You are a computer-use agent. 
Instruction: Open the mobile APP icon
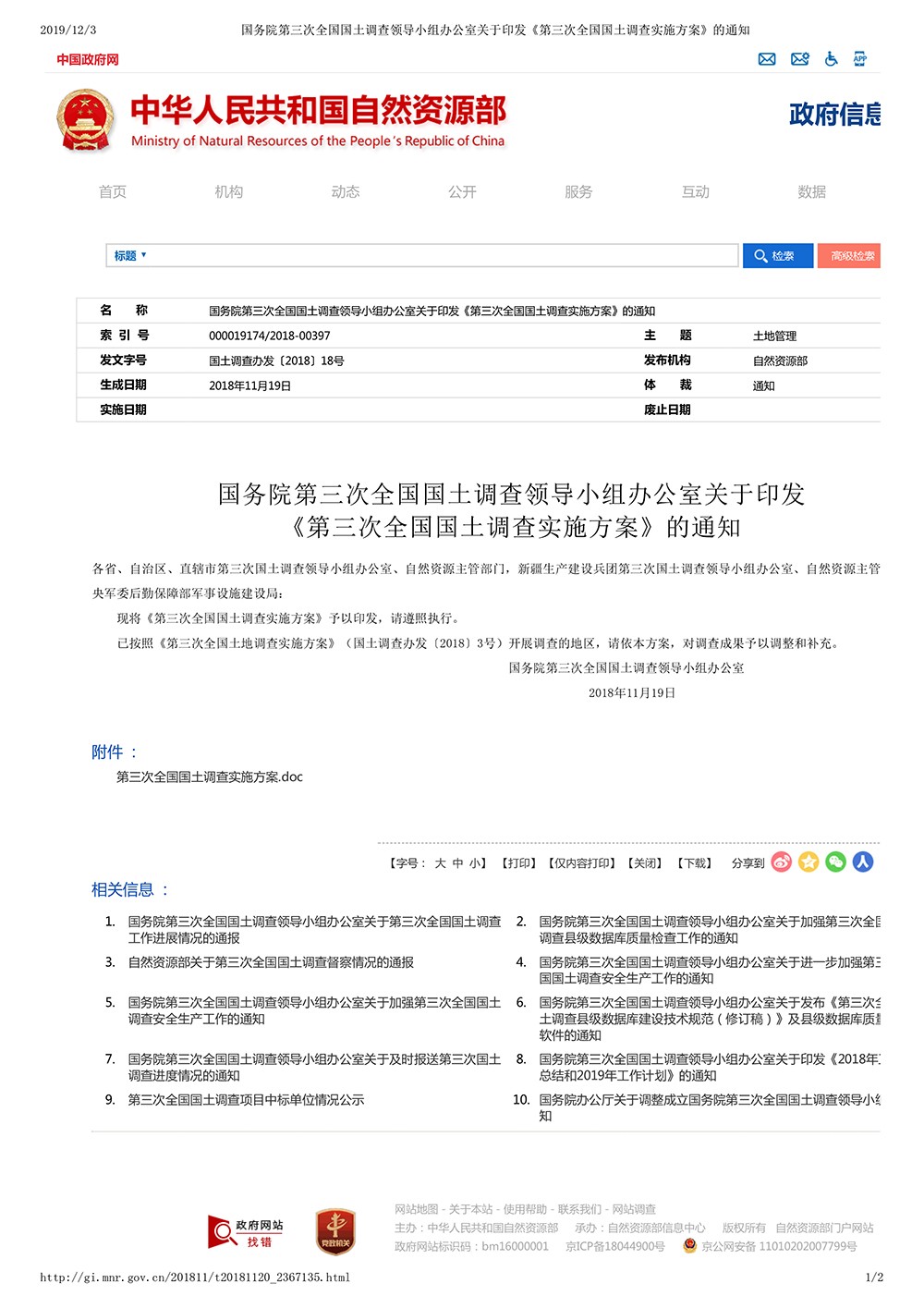pyautogui.click(x=860, y=59)
